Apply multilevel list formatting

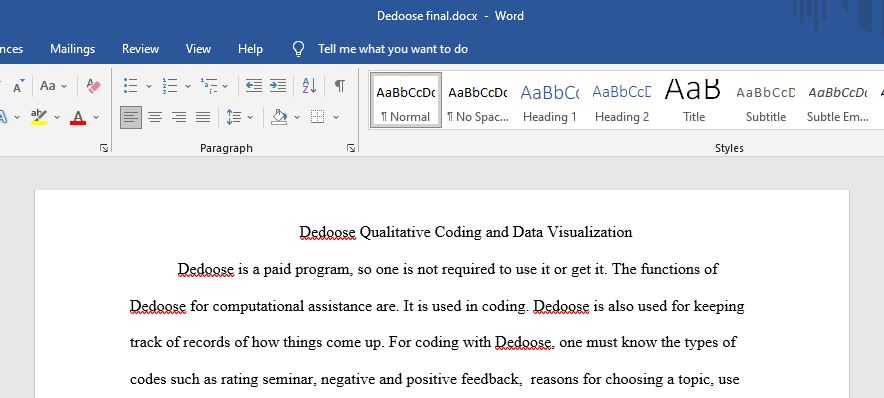pos(209,86)
